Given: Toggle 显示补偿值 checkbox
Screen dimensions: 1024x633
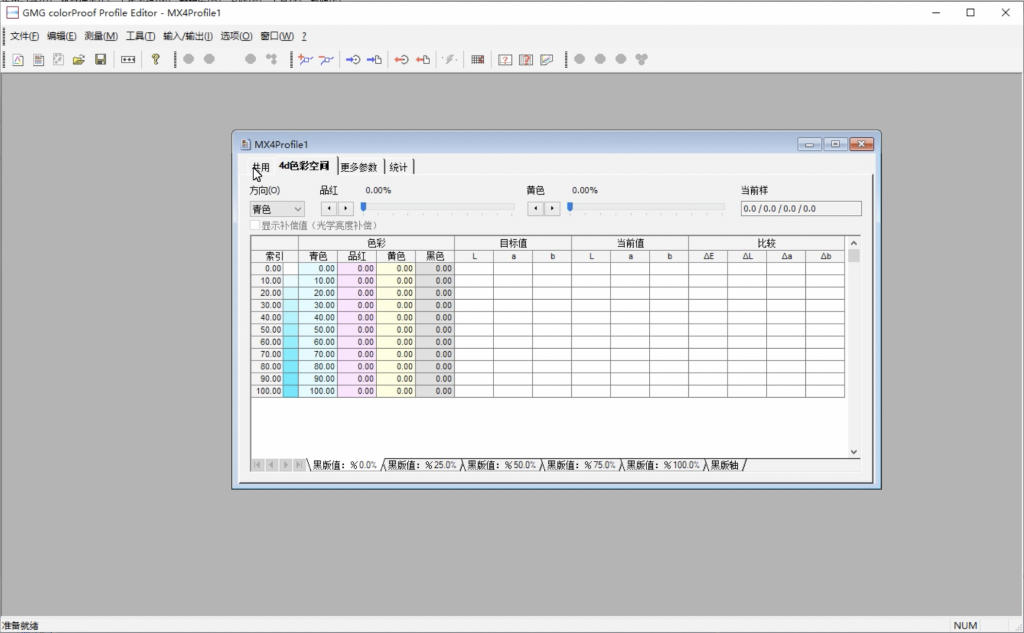Looking at the screenshot, I should click(255, 225).
